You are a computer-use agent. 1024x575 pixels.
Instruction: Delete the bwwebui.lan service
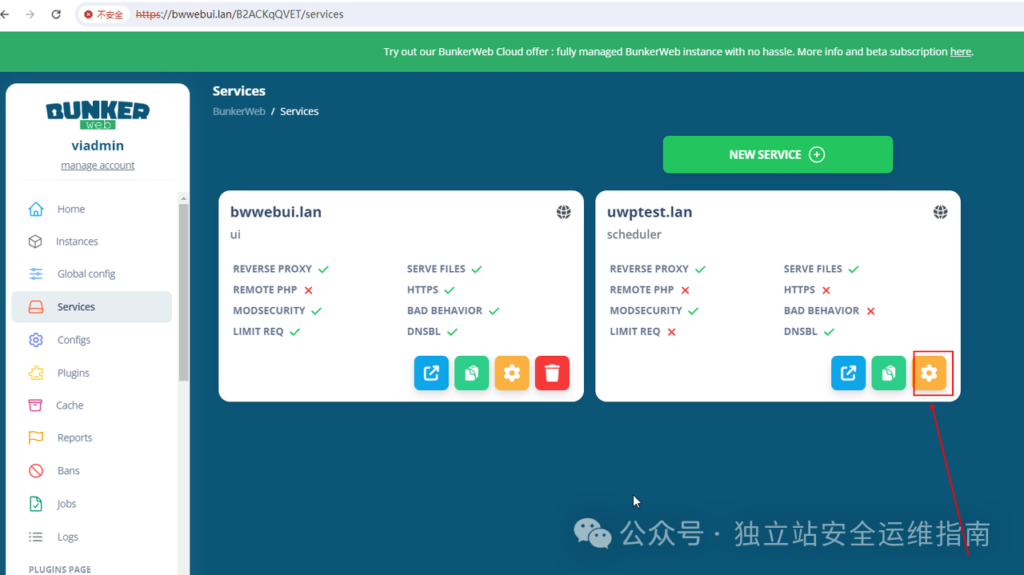pos(552,373)
